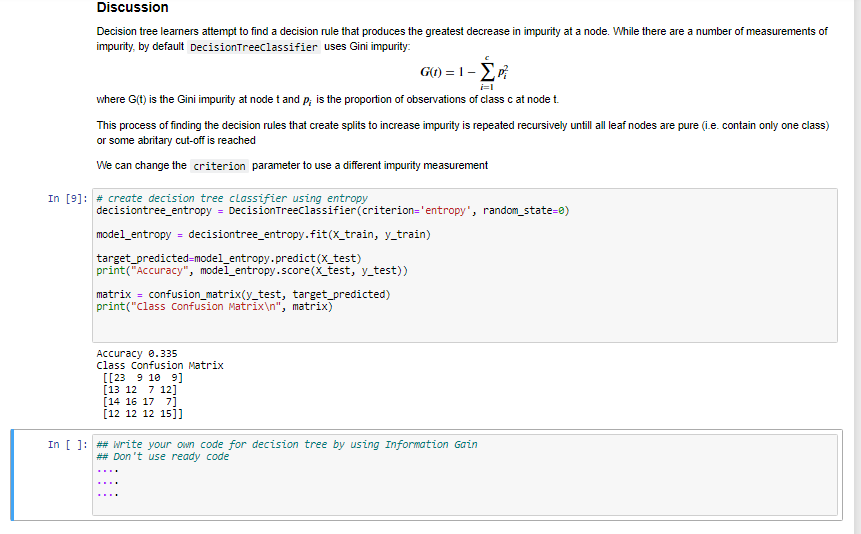Click the matrix row [14 16 17 7]

[139, 402]
